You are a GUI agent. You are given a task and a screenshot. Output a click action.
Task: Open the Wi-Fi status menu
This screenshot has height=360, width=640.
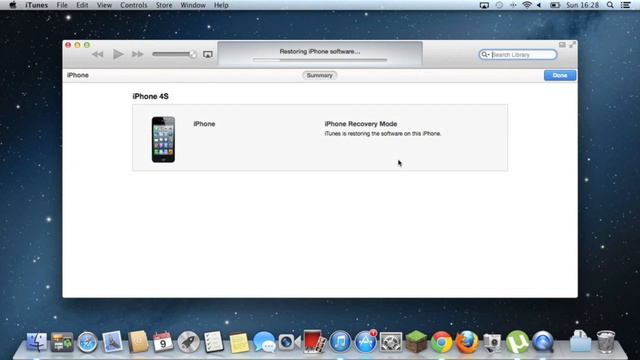[x=527, y=5]
